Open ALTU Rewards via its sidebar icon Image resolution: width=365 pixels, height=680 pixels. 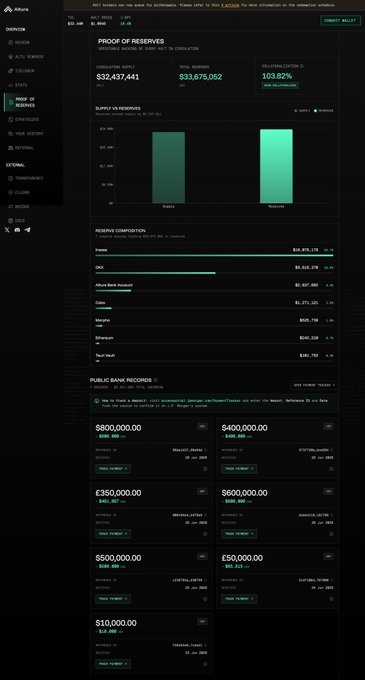pos(11,57)
